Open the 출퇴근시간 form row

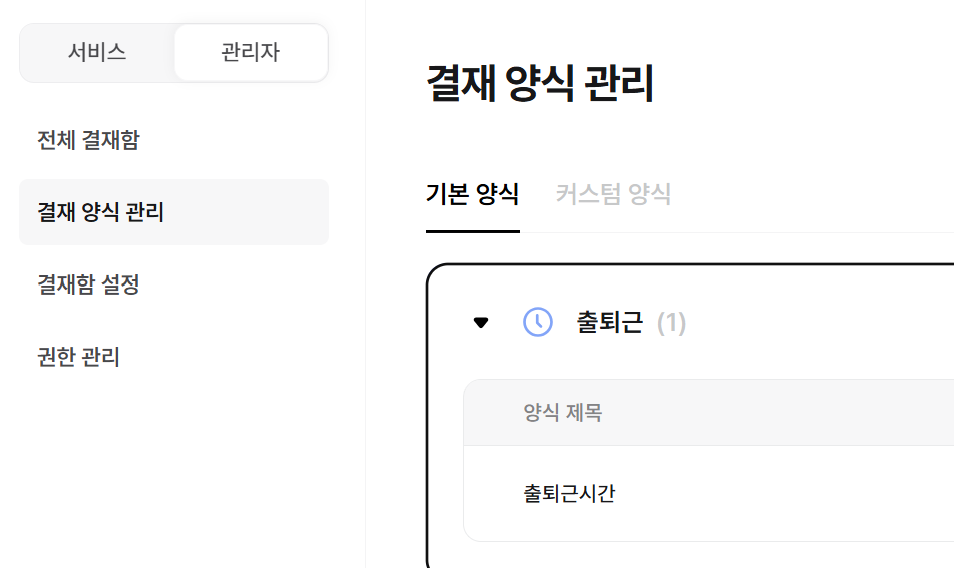[x=709, y=493]
